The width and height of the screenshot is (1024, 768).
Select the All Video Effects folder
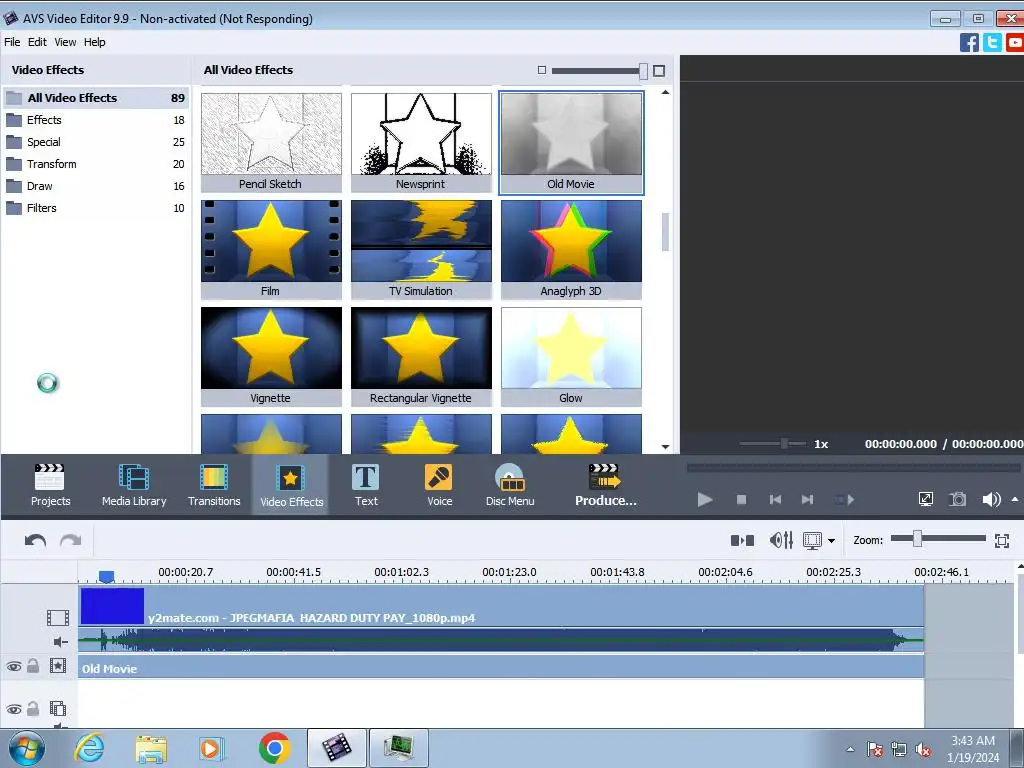pyautogui.click(x=96, y=98)
